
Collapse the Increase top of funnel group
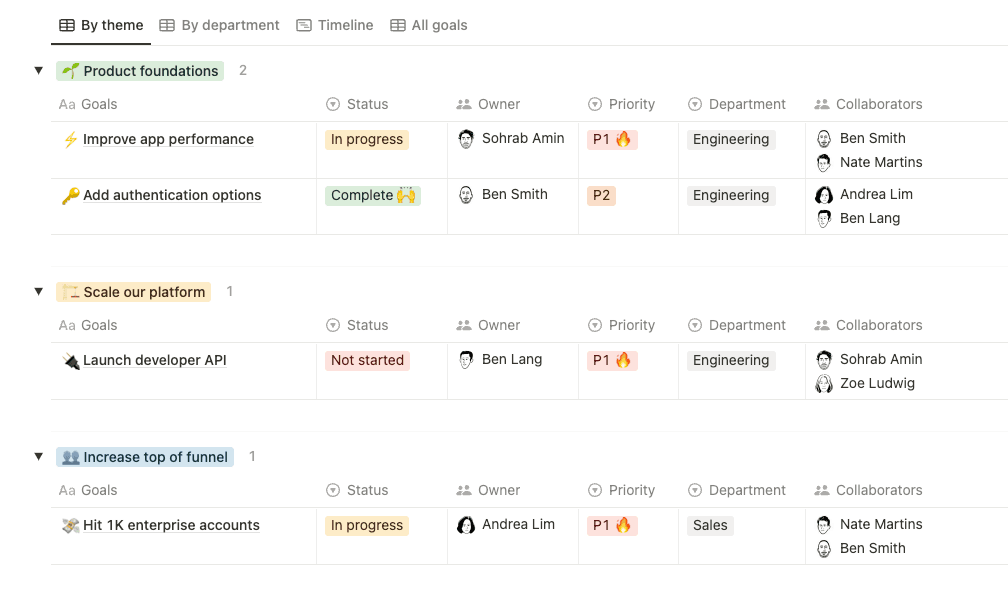click(39, 457)
